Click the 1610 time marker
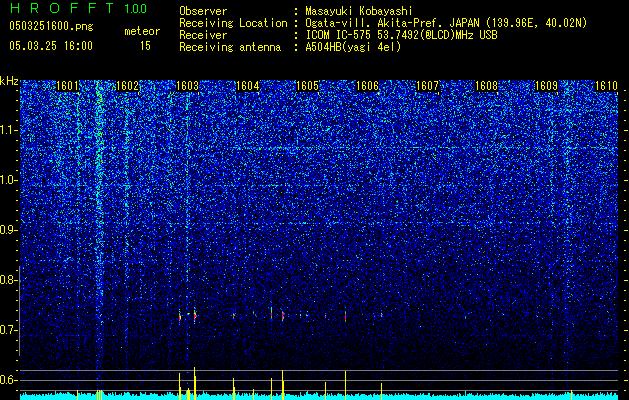The height and width of the screenshot is (400, 629). point(606,86)
